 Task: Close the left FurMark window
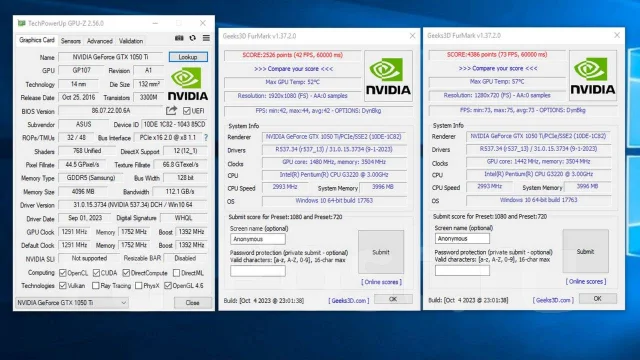coord(412,36)
